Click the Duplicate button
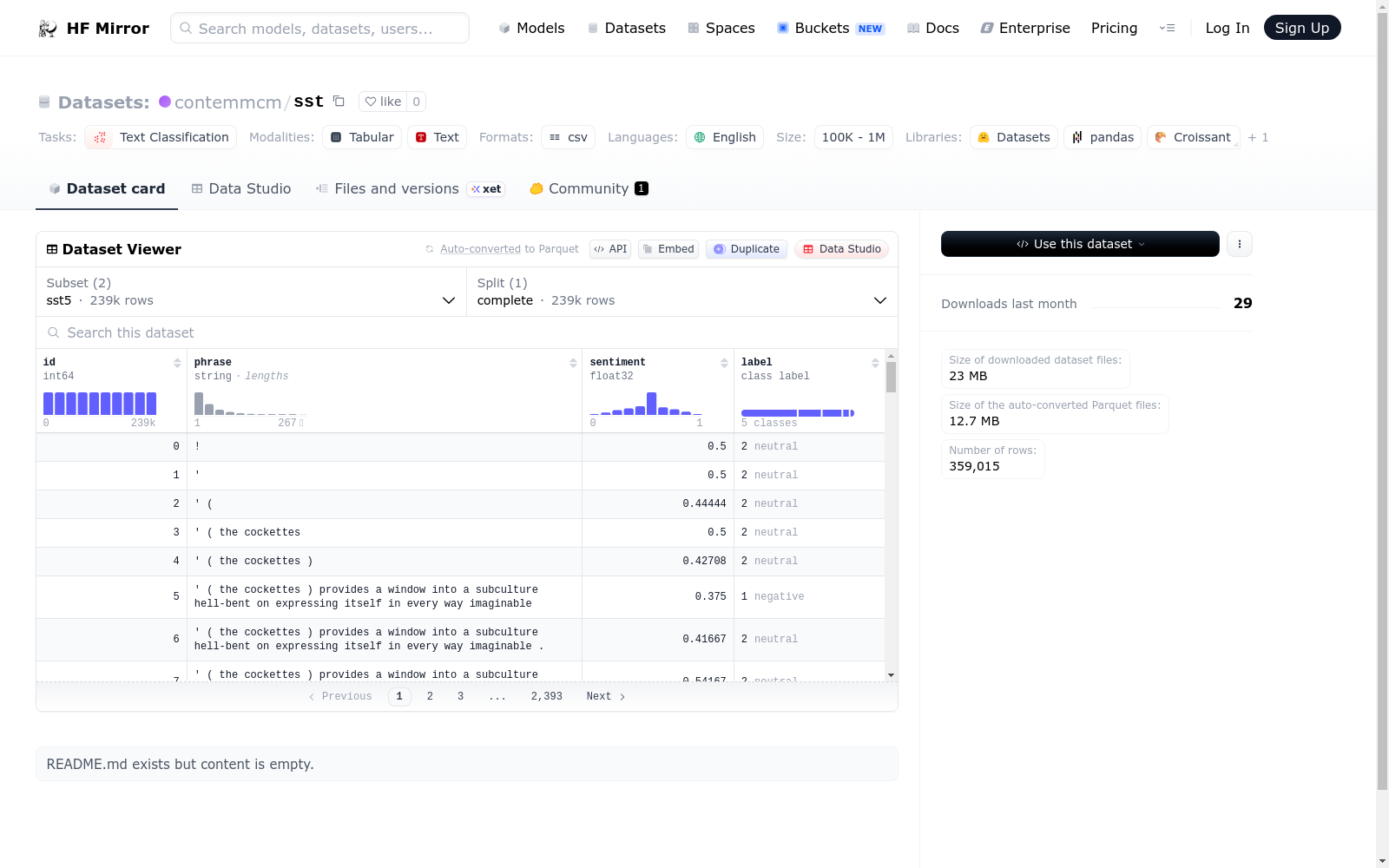 click(x=747, y=249)
